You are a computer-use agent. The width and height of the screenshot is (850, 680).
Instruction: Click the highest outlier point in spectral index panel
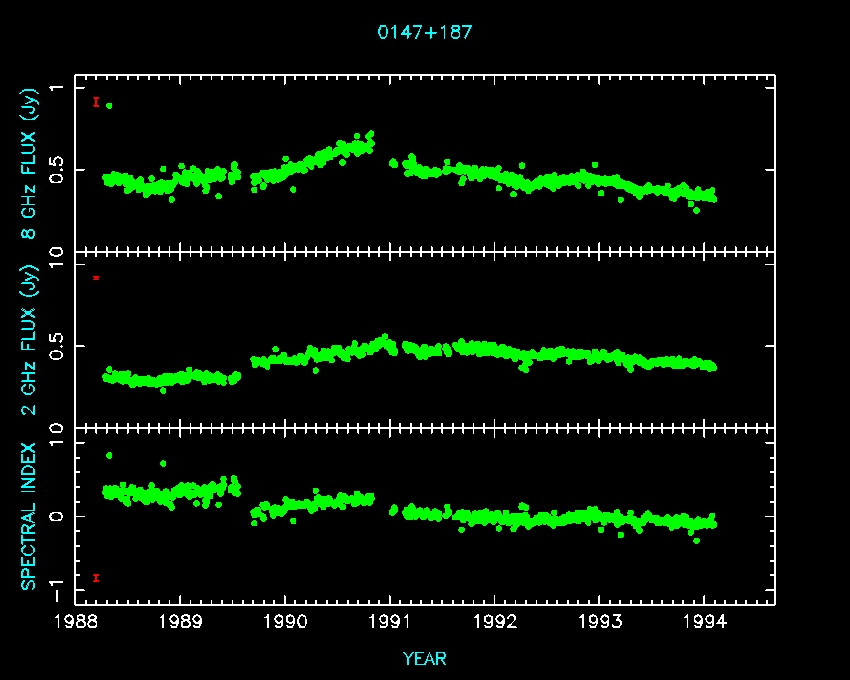click(x=109, y=455)
